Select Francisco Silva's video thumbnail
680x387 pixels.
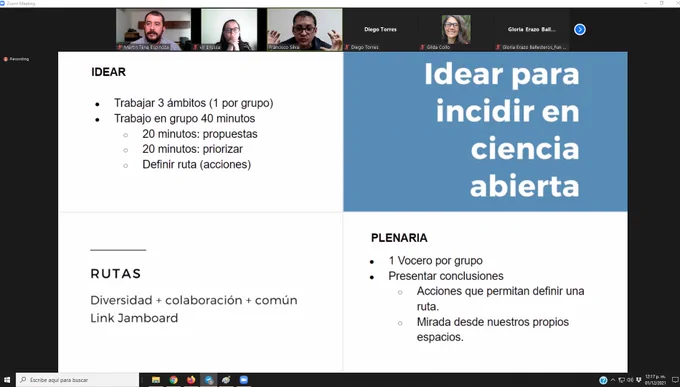(x=304, y=30)
